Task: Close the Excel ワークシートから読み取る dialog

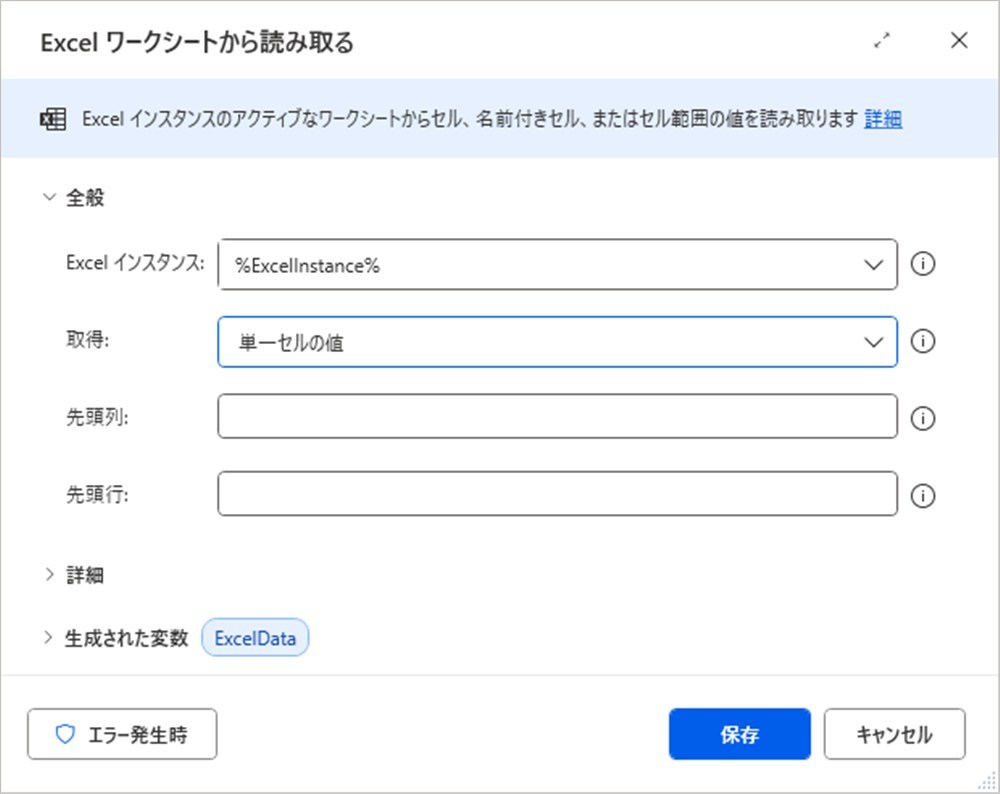Action: coord(959,41)
